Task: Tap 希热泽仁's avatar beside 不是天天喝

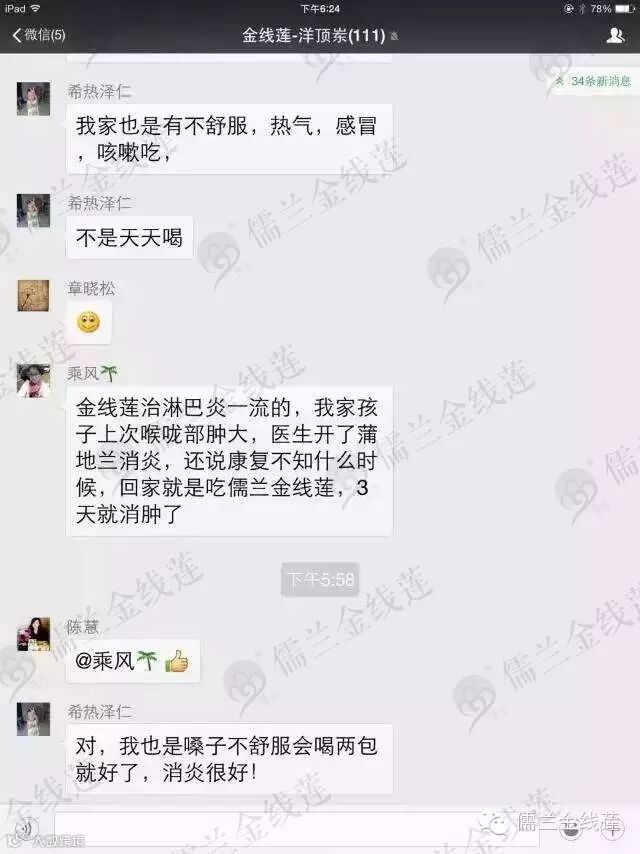Action: (33, 210)
